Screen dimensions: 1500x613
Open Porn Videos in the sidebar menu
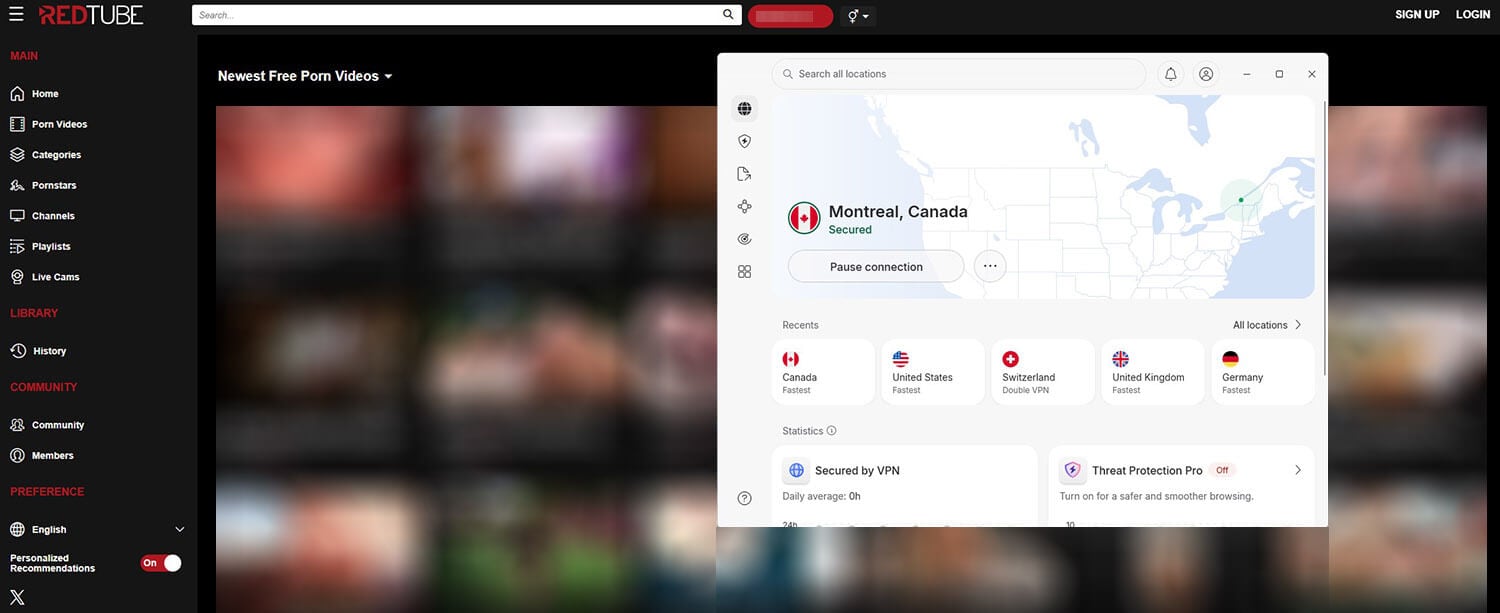(x=59, y=125)
